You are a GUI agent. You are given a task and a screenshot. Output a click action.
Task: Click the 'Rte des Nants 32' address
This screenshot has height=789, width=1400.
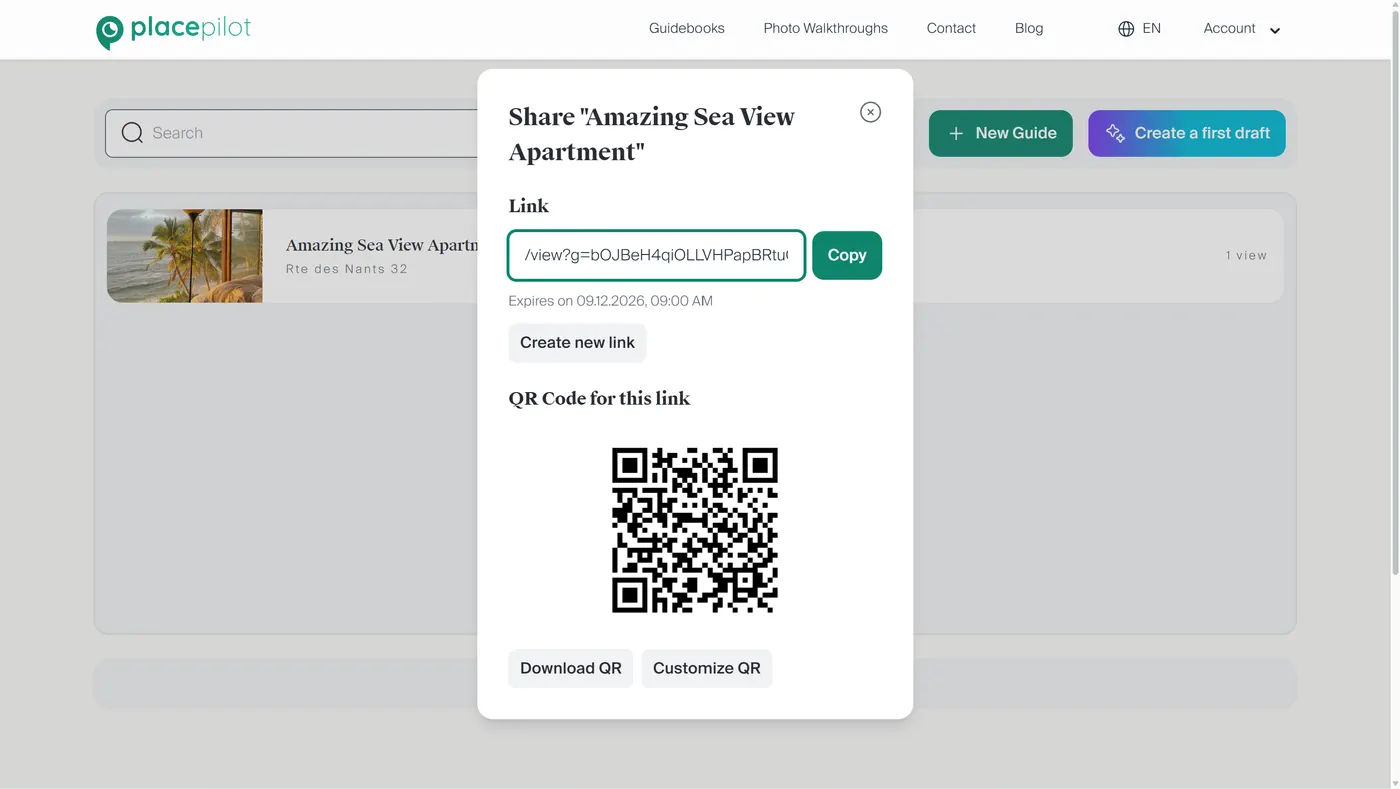pyautogui.click(x=347, y=268)
